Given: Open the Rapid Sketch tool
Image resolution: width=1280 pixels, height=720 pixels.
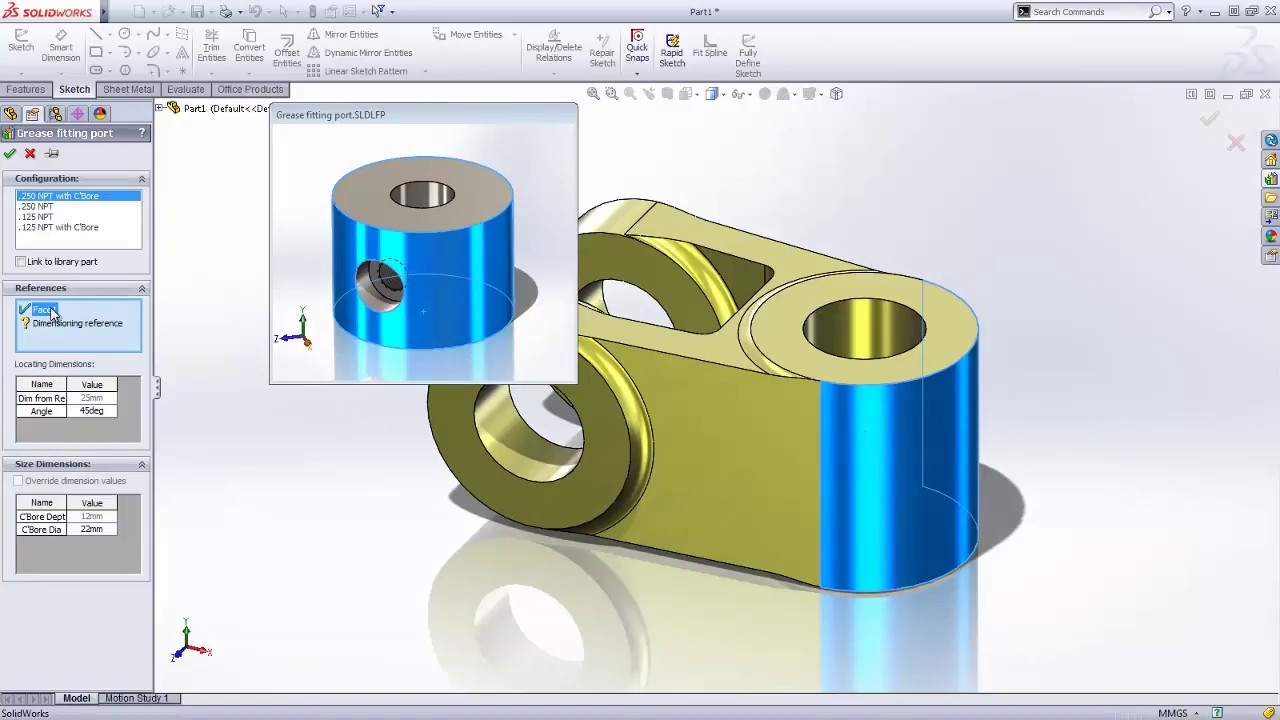Looking at the screenshot, I should coord(672,50).
